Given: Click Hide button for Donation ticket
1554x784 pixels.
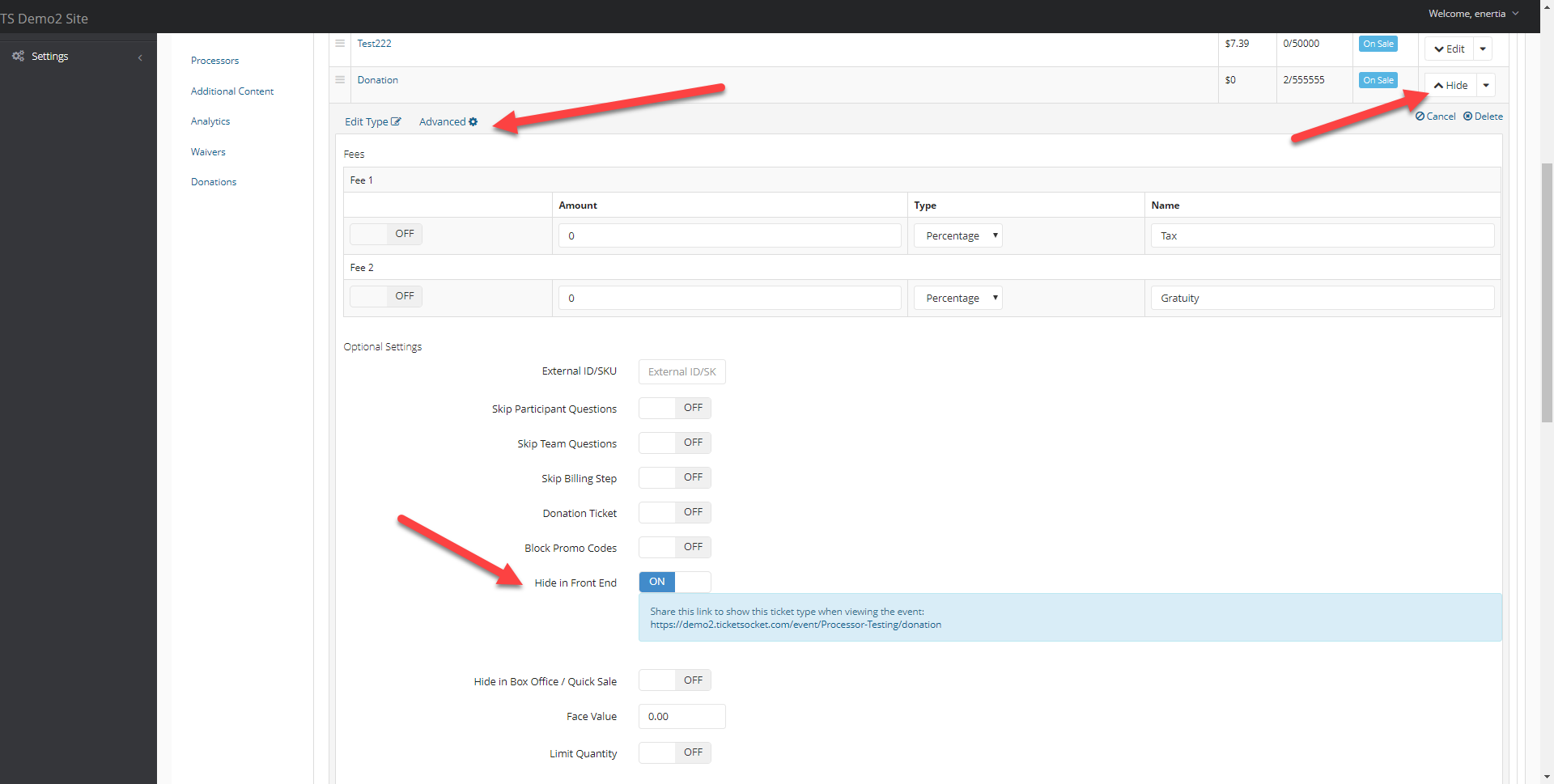Looking at the screenshot, I should (x=1451, y=85).
